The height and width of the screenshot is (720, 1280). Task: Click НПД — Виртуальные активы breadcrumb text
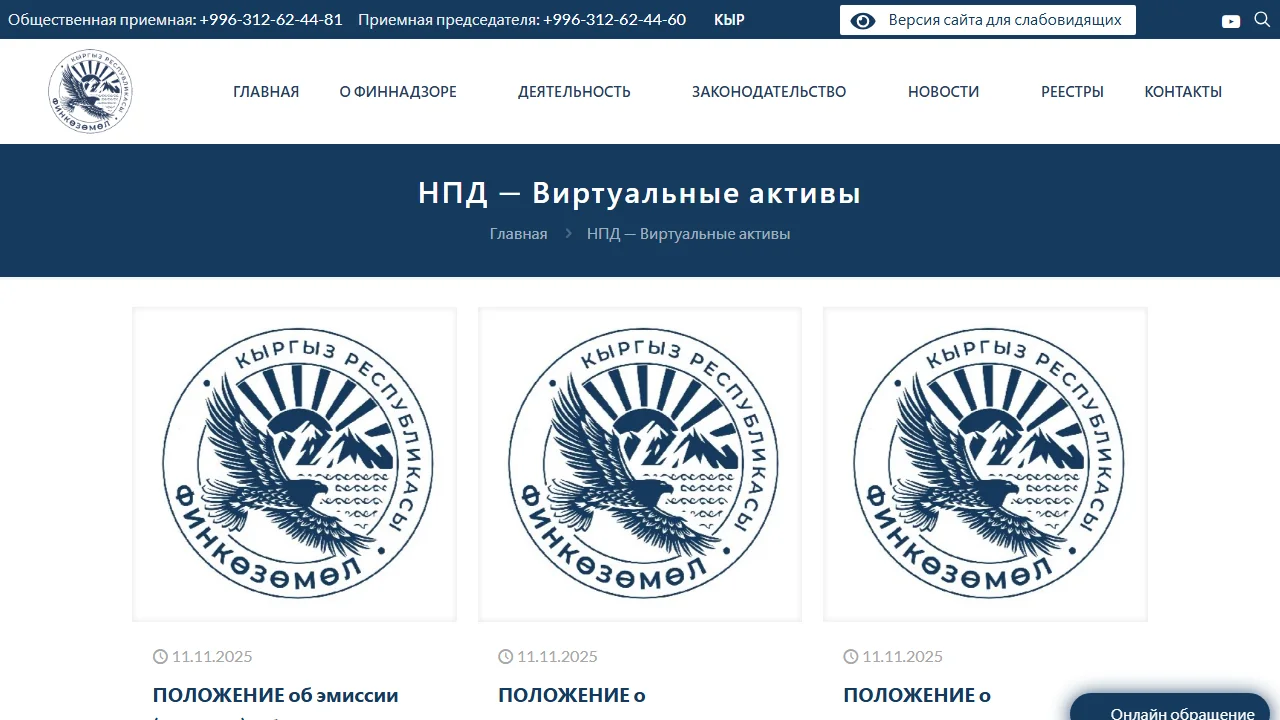point(688,234)
